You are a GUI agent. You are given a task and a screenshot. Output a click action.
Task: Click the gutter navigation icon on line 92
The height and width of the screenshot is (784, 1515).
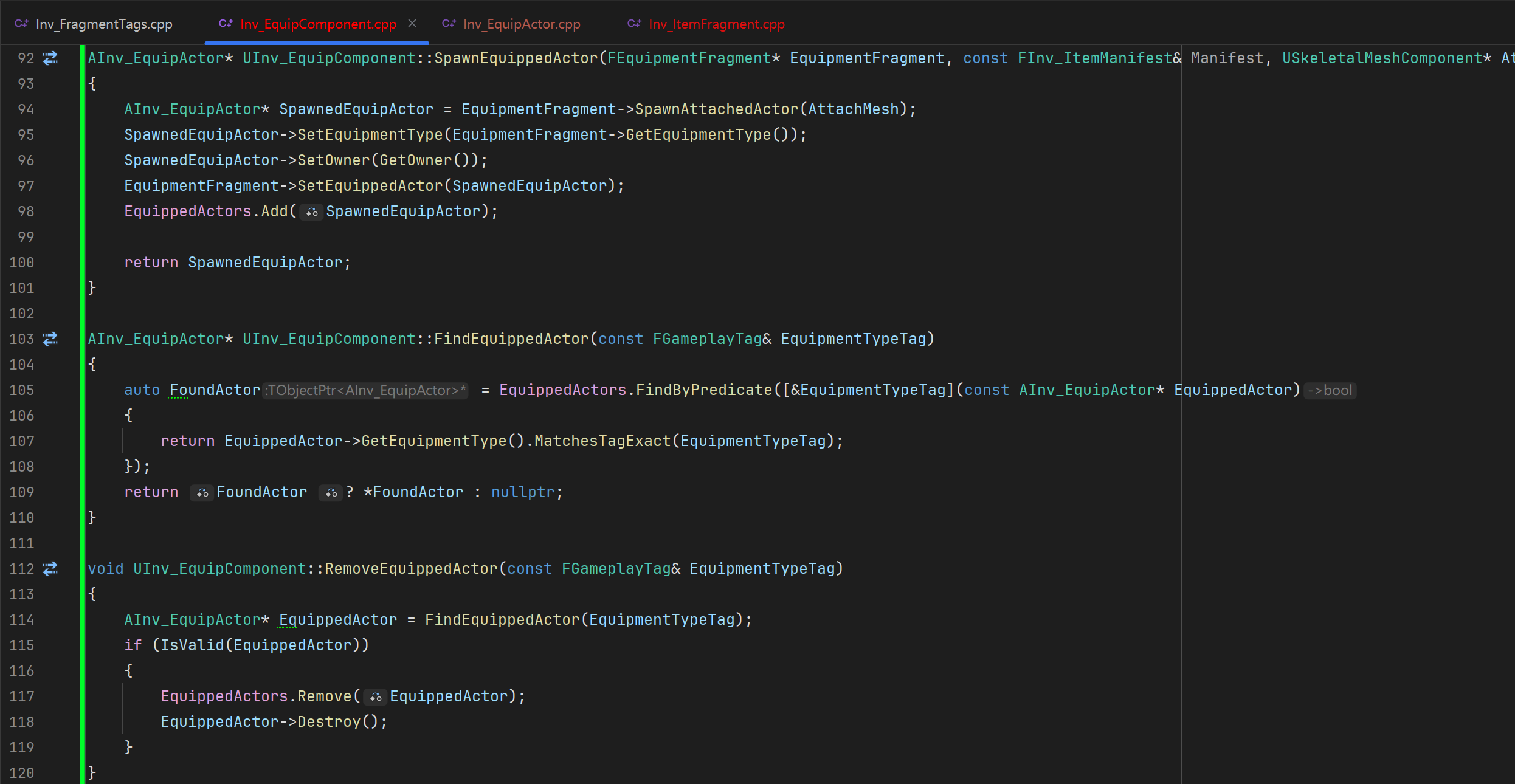click(50, 58)
